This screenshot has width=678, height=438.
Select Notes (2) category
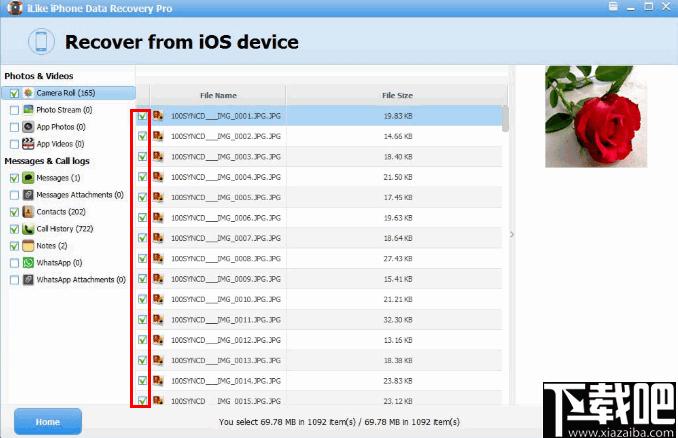[x=52, y=246]
